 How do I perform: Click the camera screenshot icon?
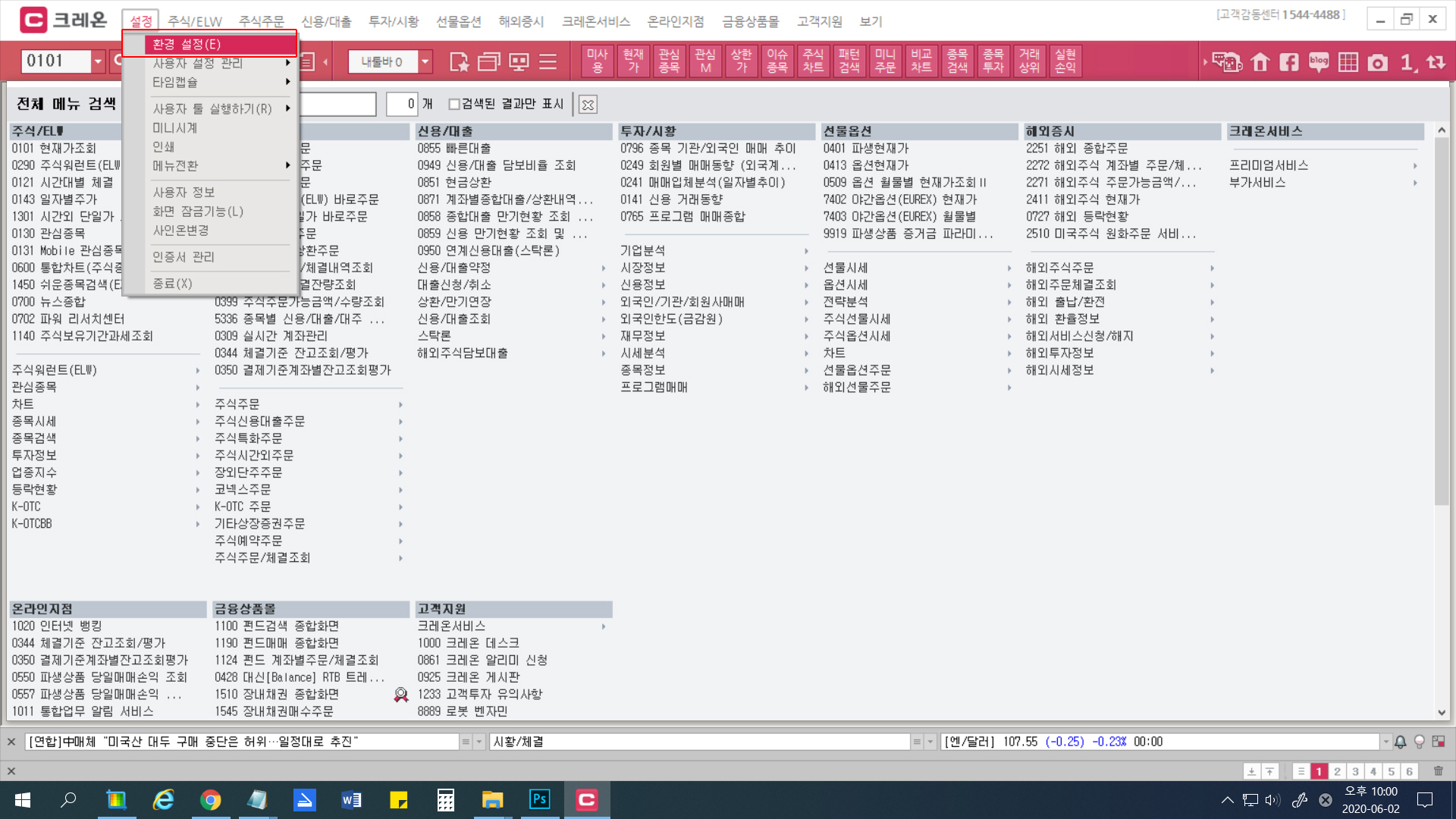pyautogui.click(x=1378, y=62)
